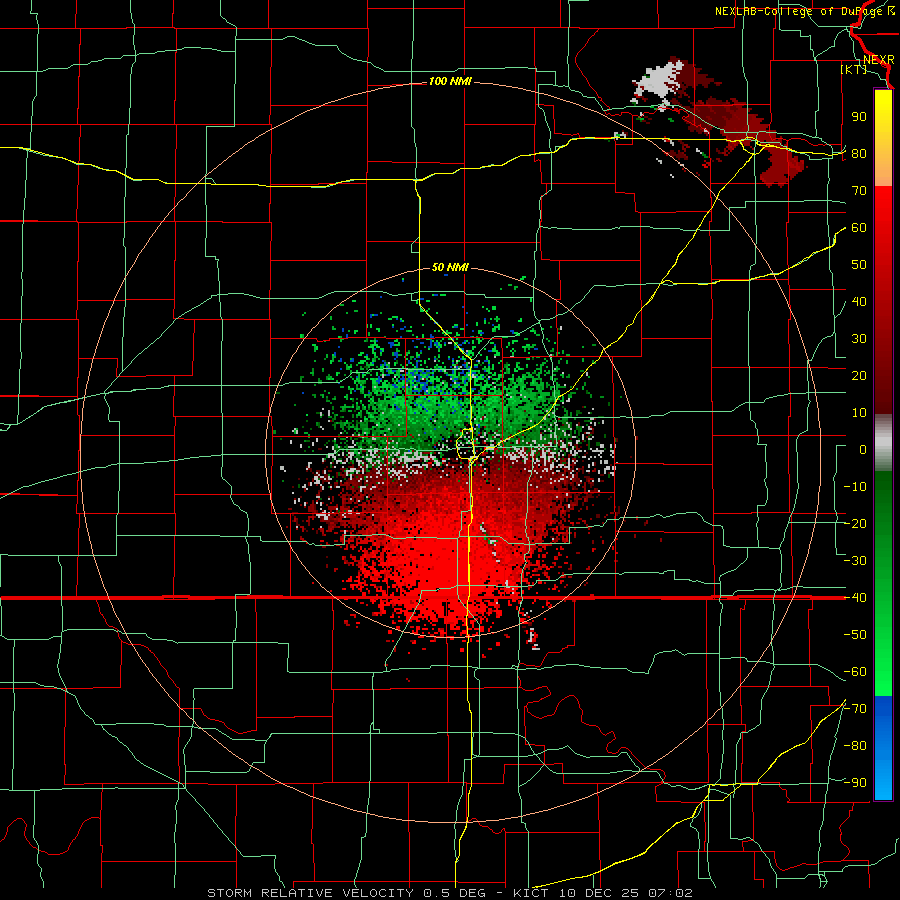The image size is (900, 900).
Task: Click the 50 NMI range ring label
Action: click(450, 267)
